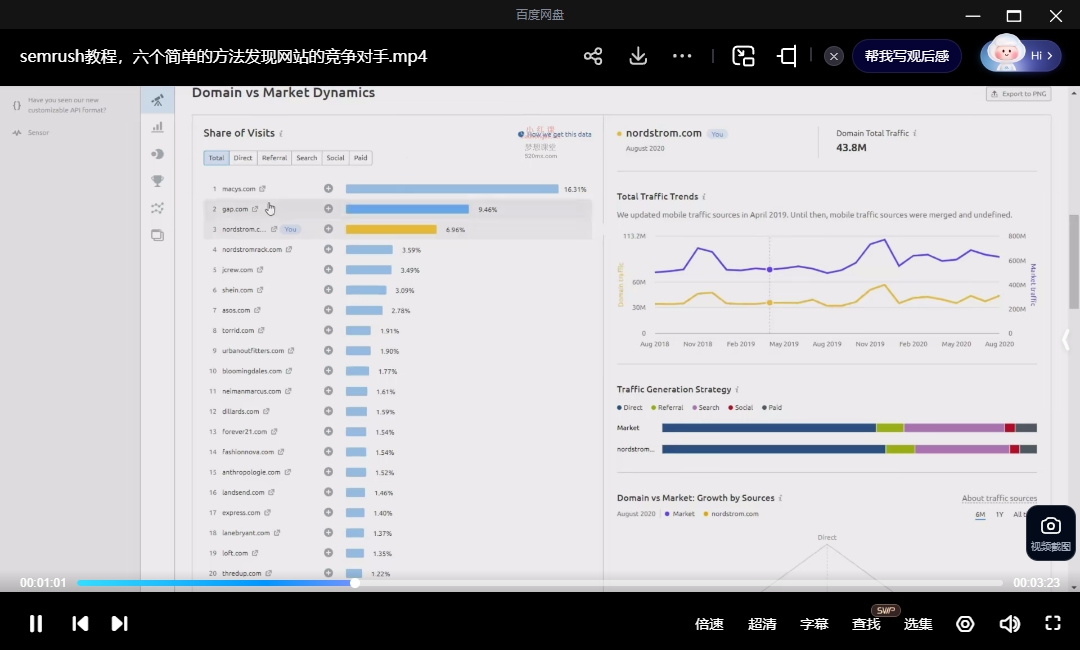This screenshot has width=1080, height=650.
Task: Open the About traffic sources link
Action: (x=999, y=498)
